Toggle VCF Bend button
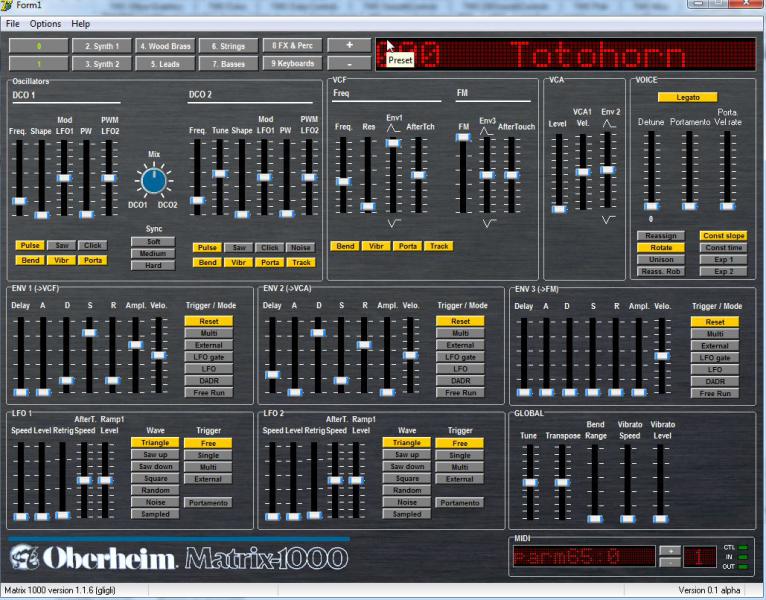The image size is (766, 600). pyautogui.click(x=345, y=246)
